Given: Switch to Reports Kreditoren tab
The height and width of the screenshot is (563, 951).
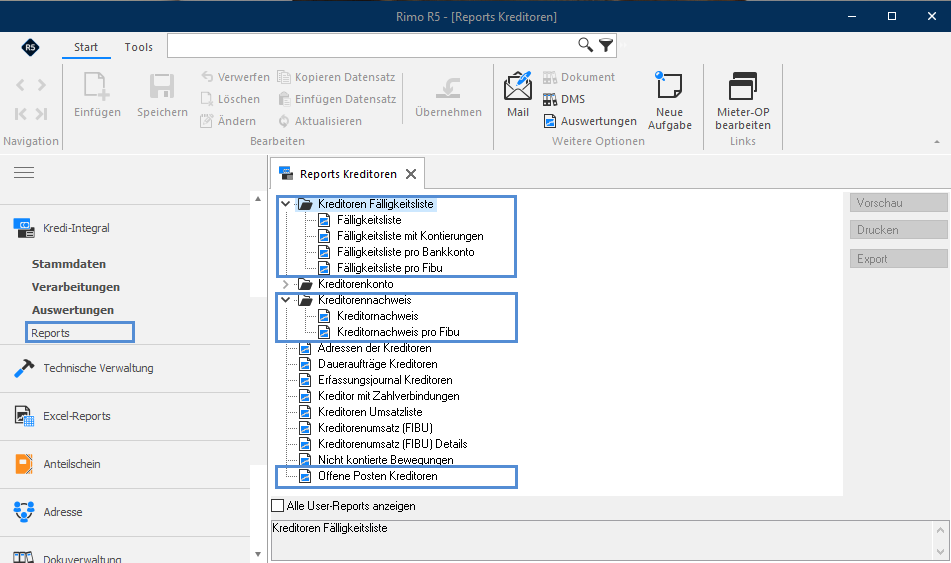Looking at the screenshot, I should [x=348, y=174].
